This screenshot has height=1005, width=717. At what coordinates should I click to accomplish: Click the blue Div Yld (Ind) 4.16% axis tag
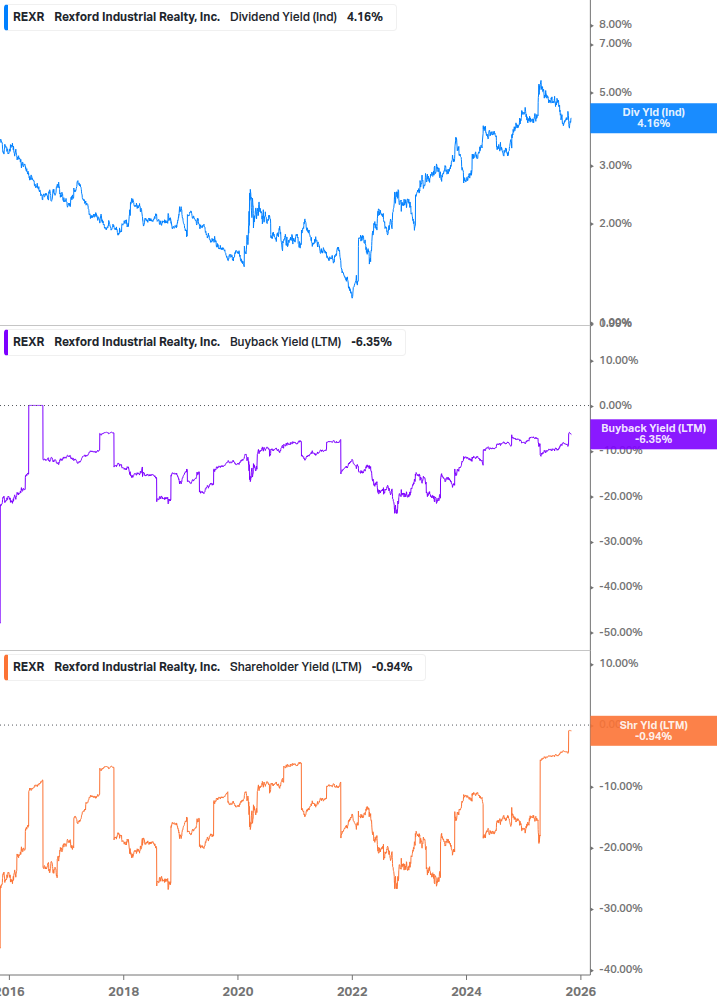(654, 118)
